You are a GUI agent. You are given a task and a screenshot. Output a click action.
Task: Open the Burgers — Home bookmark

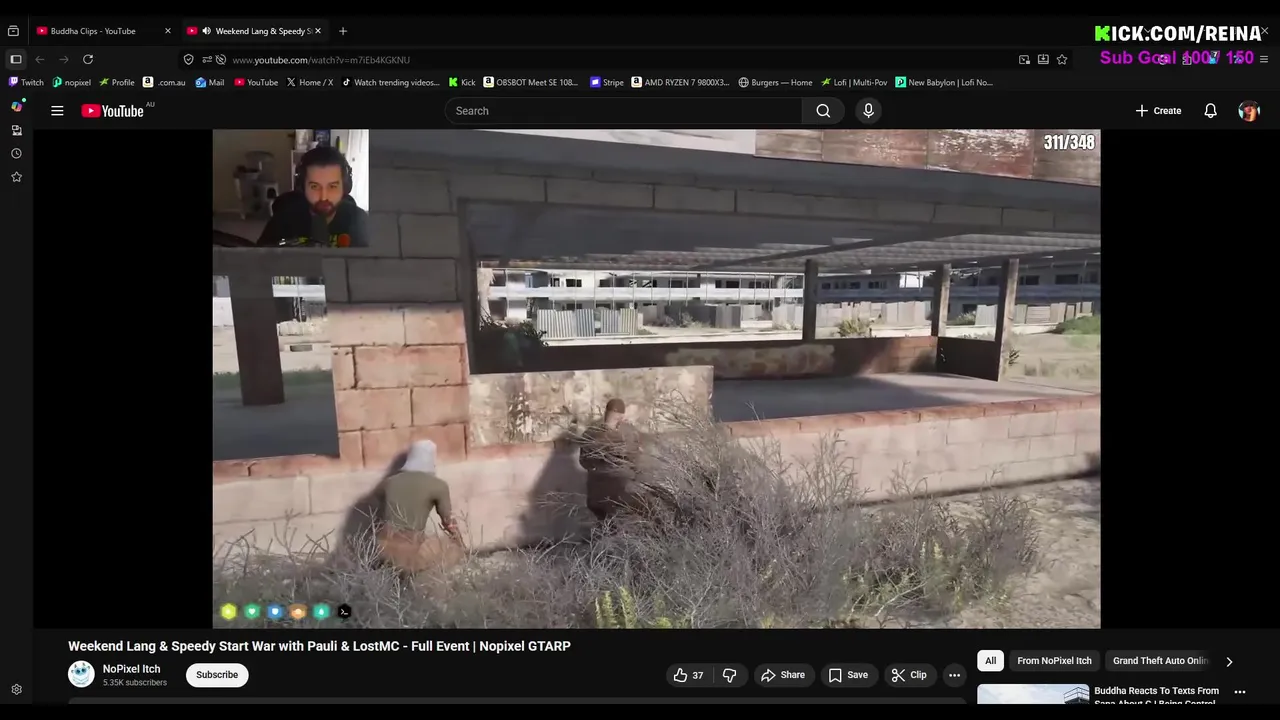click(775, 83)
